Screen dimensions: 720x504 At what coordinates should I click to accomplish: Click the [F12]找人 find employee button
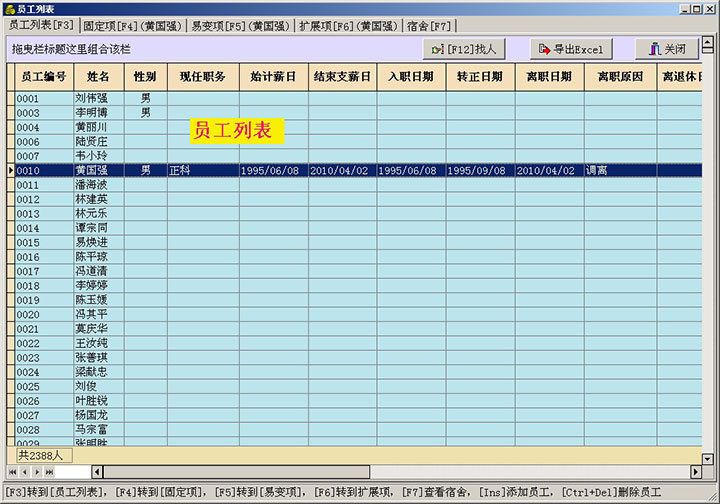[465, 49]
